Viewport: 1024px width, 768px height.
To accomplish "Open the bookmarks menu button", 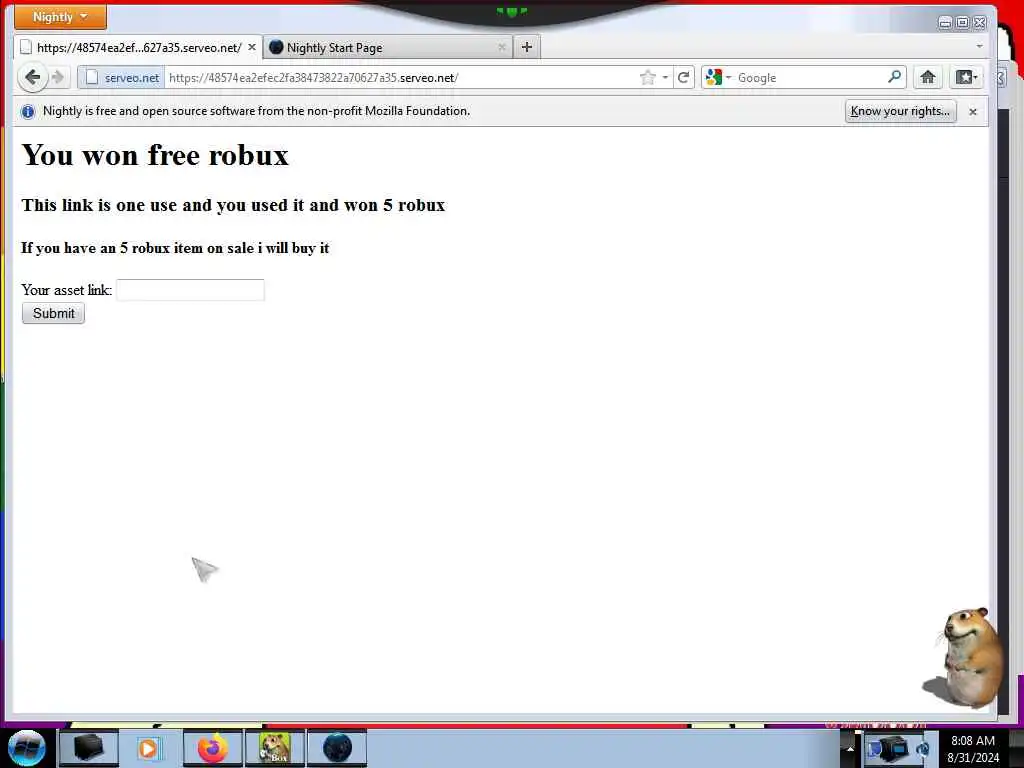I will [966, 78].
